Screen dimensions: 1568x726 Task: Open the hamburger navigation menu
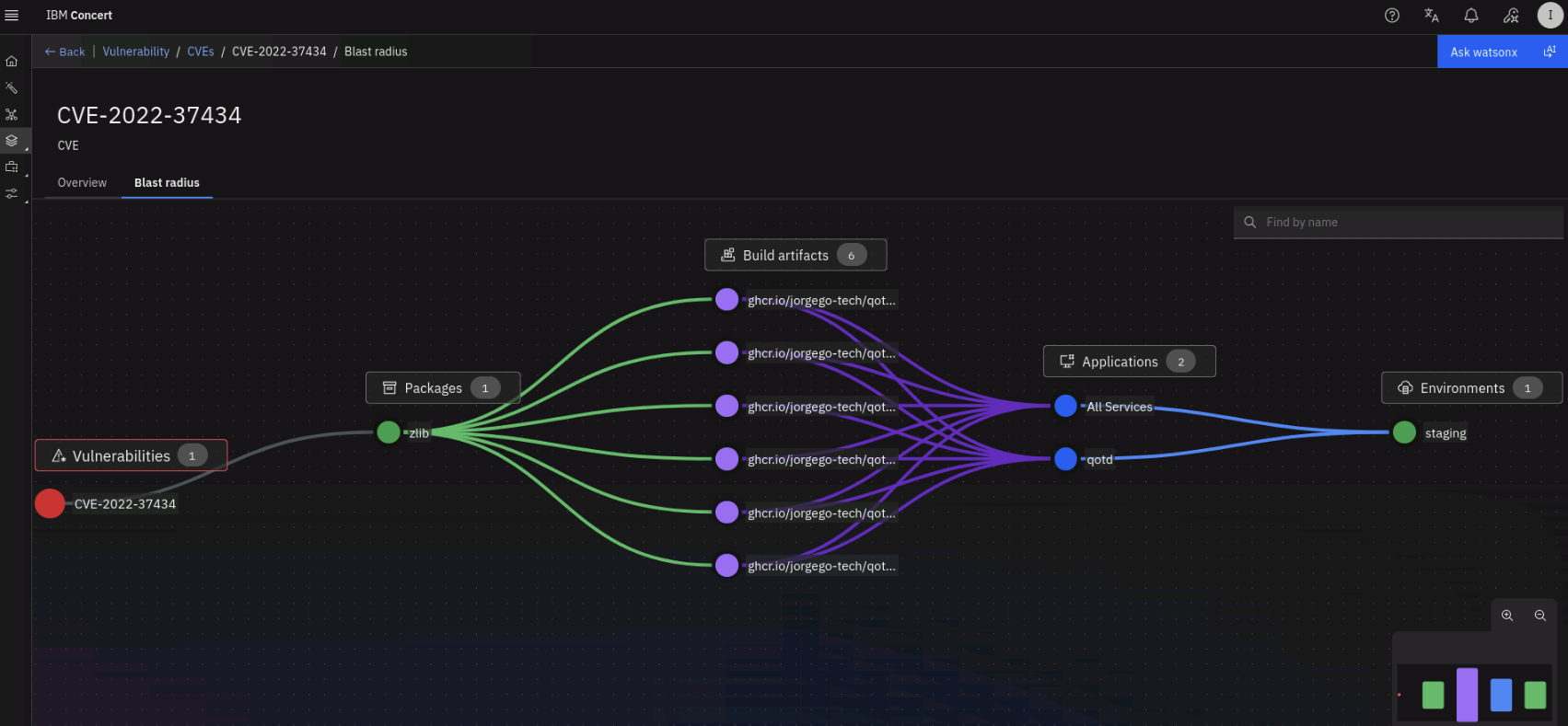click(x=12, y=16)
